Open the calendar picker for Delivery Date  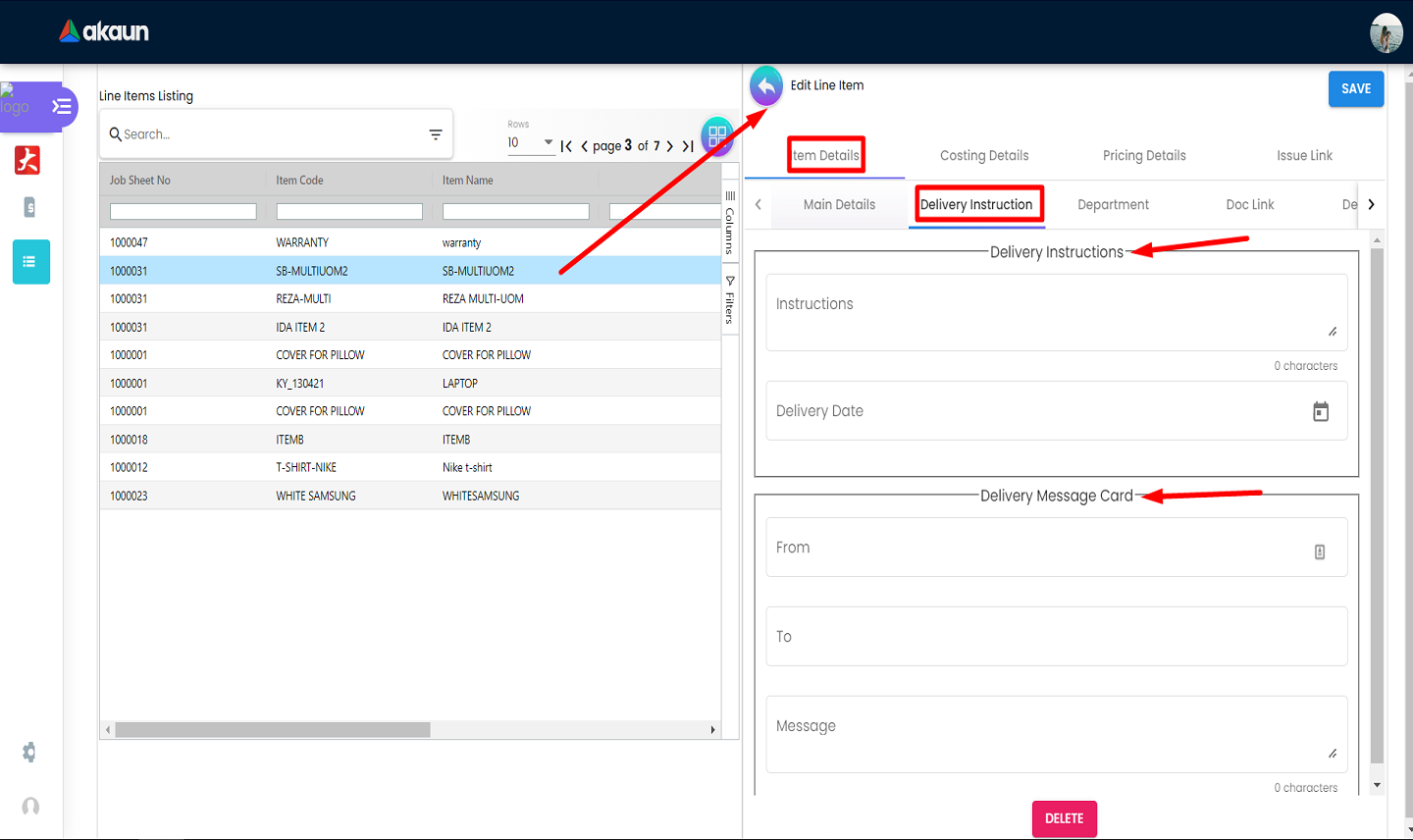[x=1320, y=412]
